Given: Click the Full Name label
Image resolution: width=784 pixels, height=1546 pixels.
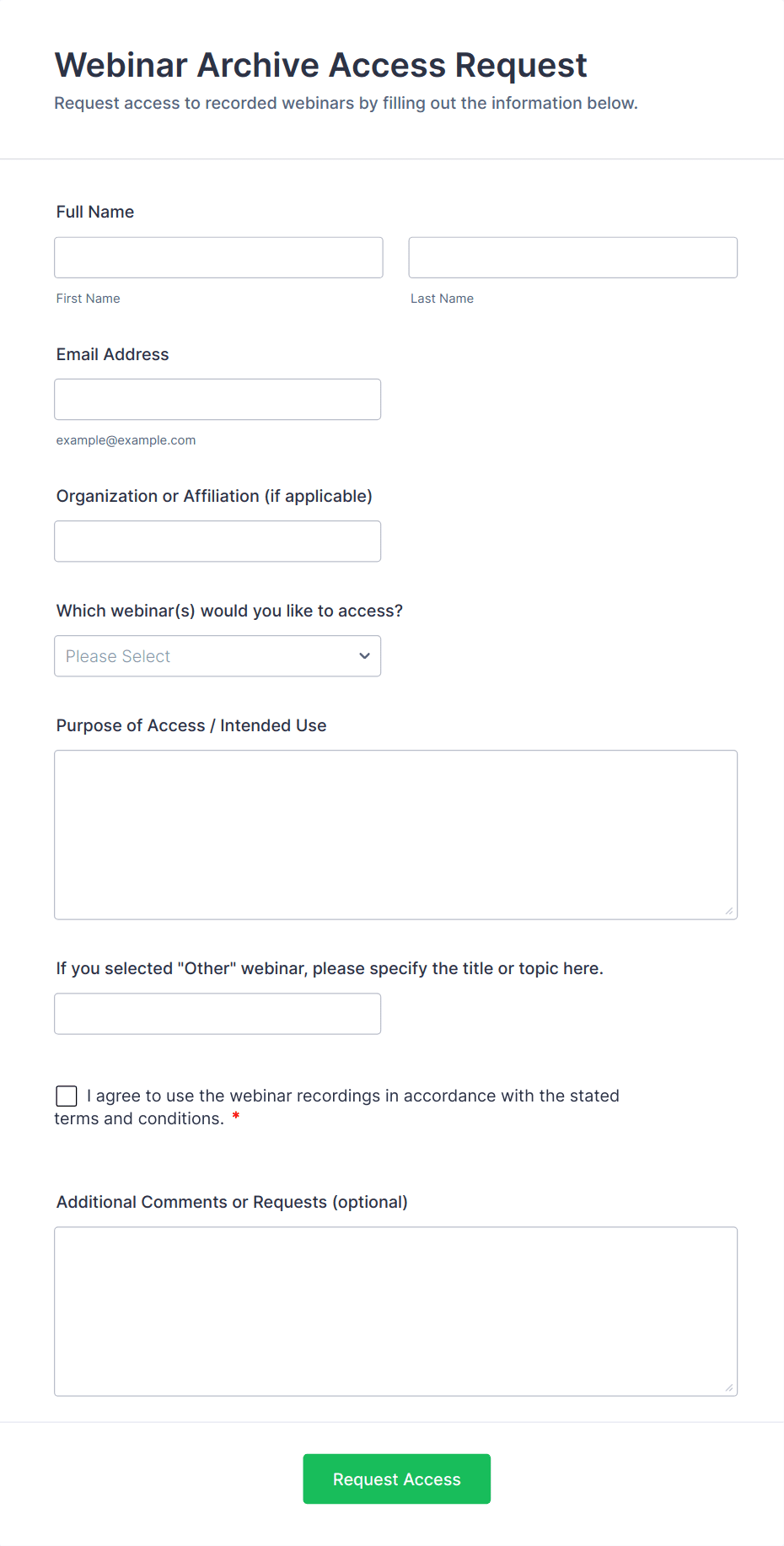Looking at the screenshot, I should [95, 212].
